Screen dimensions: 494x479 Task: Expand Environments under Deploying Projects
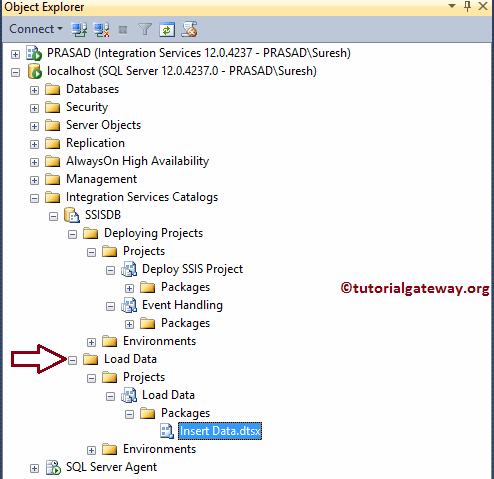pyautogui.click(x=91, y=342)
